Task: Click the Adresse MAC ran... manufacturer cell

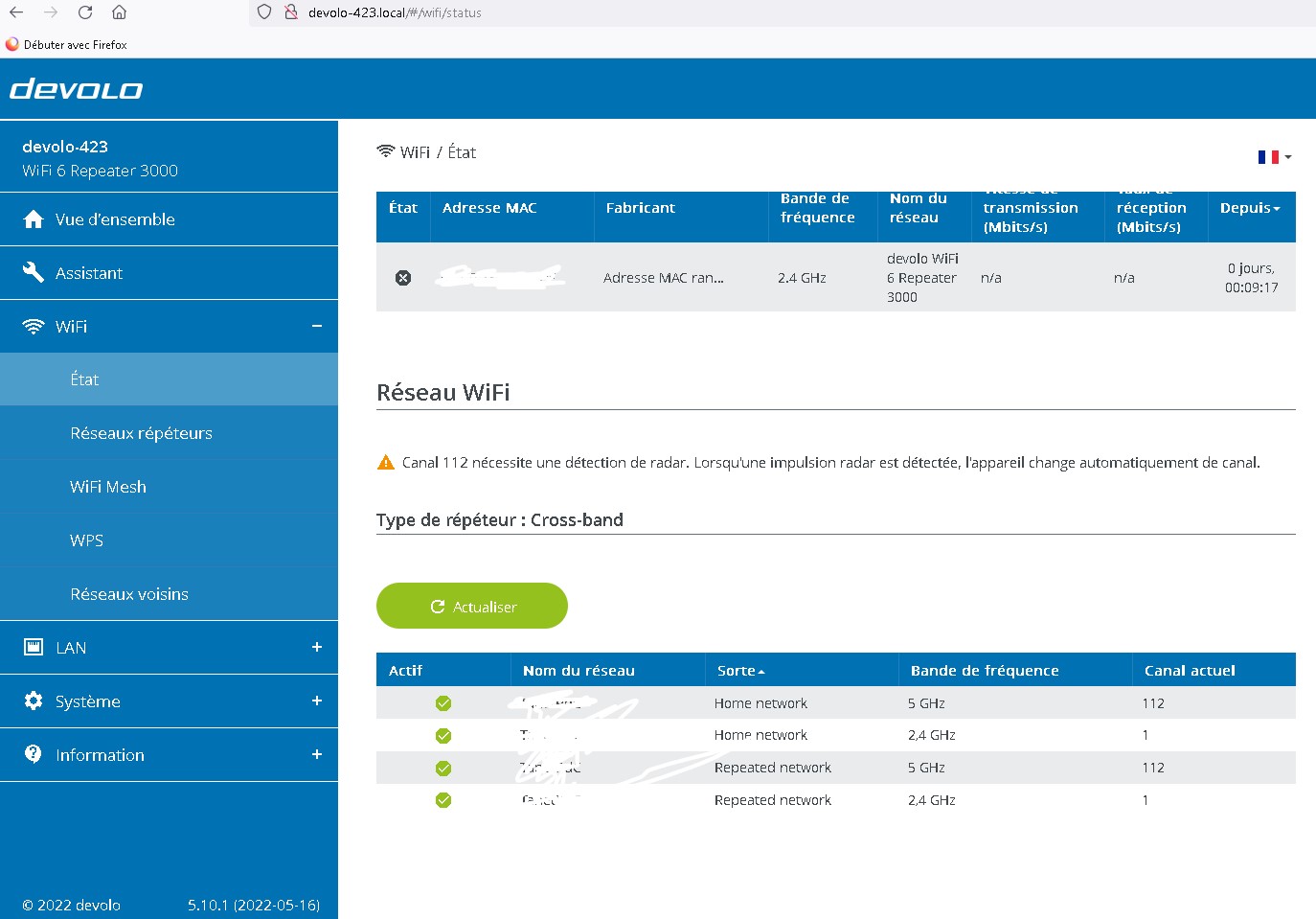Action: coord(664,278)
